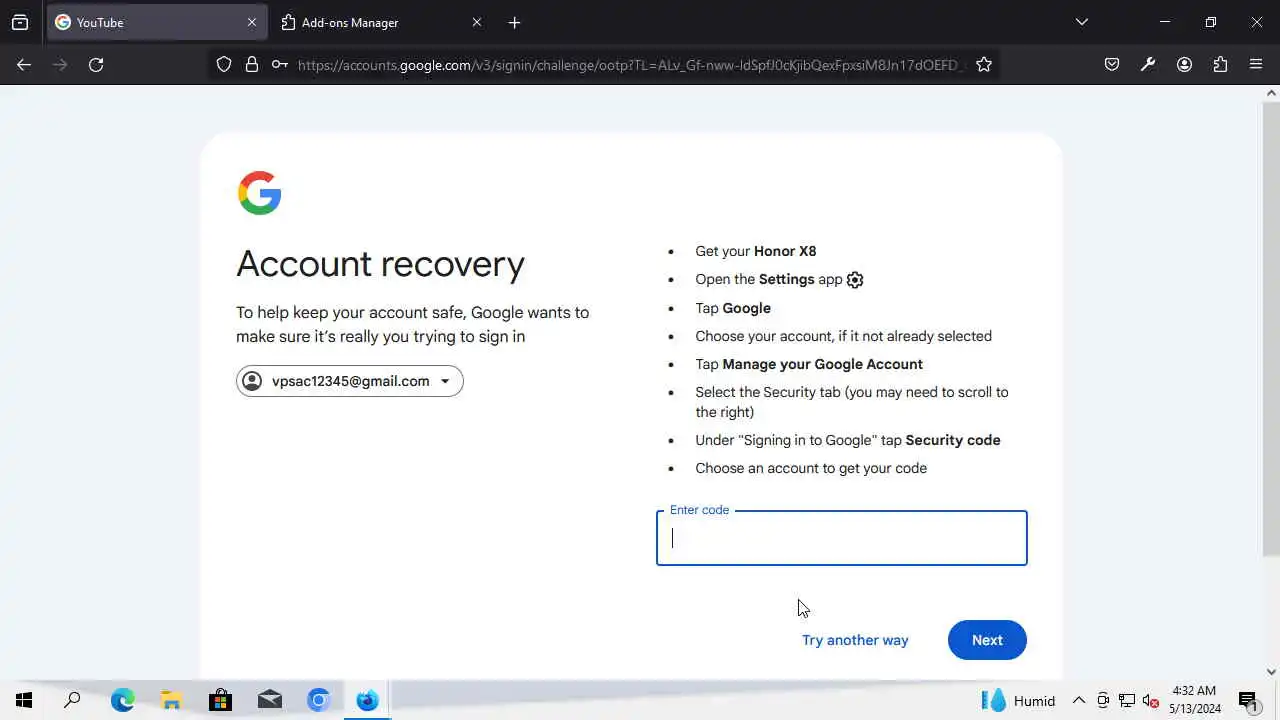1280x720 pixels.
Task: Expand the vpsac12345@gmail.com account selector
Action: [349, 381]
